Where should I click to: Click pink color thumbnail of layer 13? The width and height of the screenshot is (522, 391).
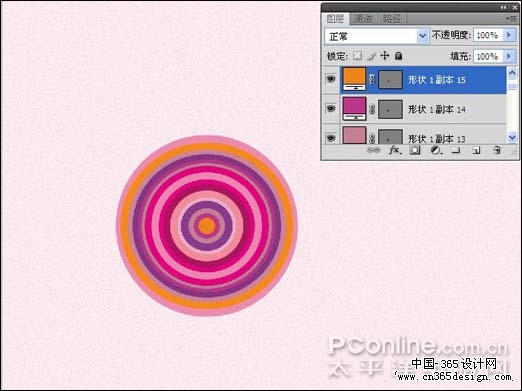pyautogui.click(x=354, y=135)
